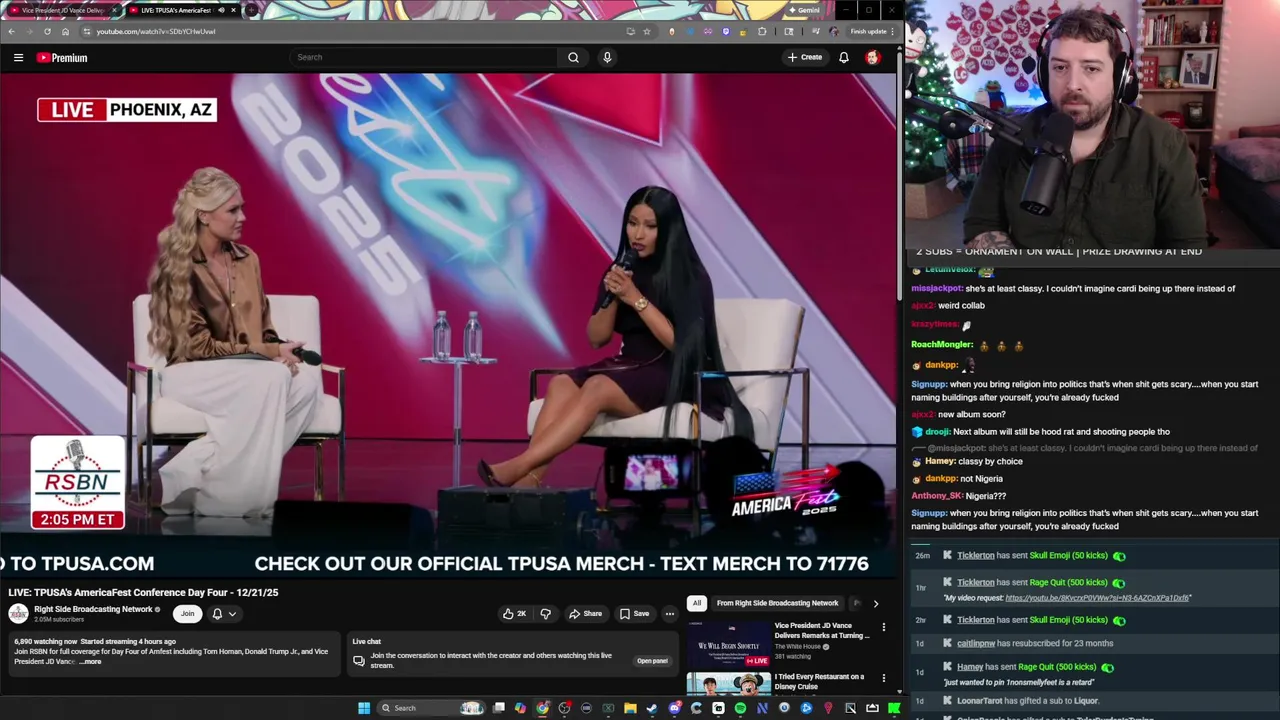Bookmark this page with star icon
Screen dimensions: 1280x720
coord(647,31)
